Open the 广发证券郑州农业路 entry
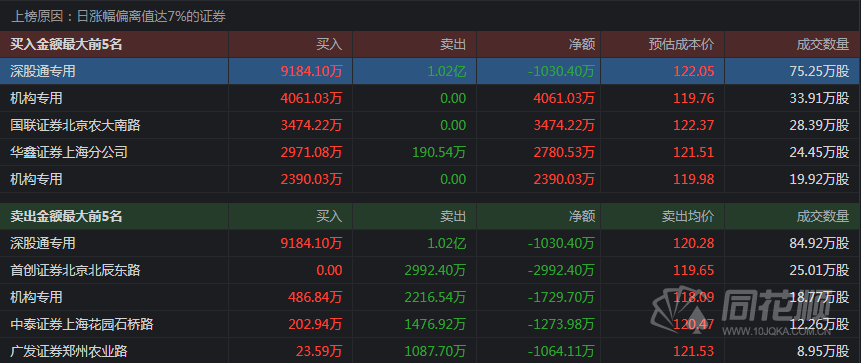 click(x=69, y=351)
